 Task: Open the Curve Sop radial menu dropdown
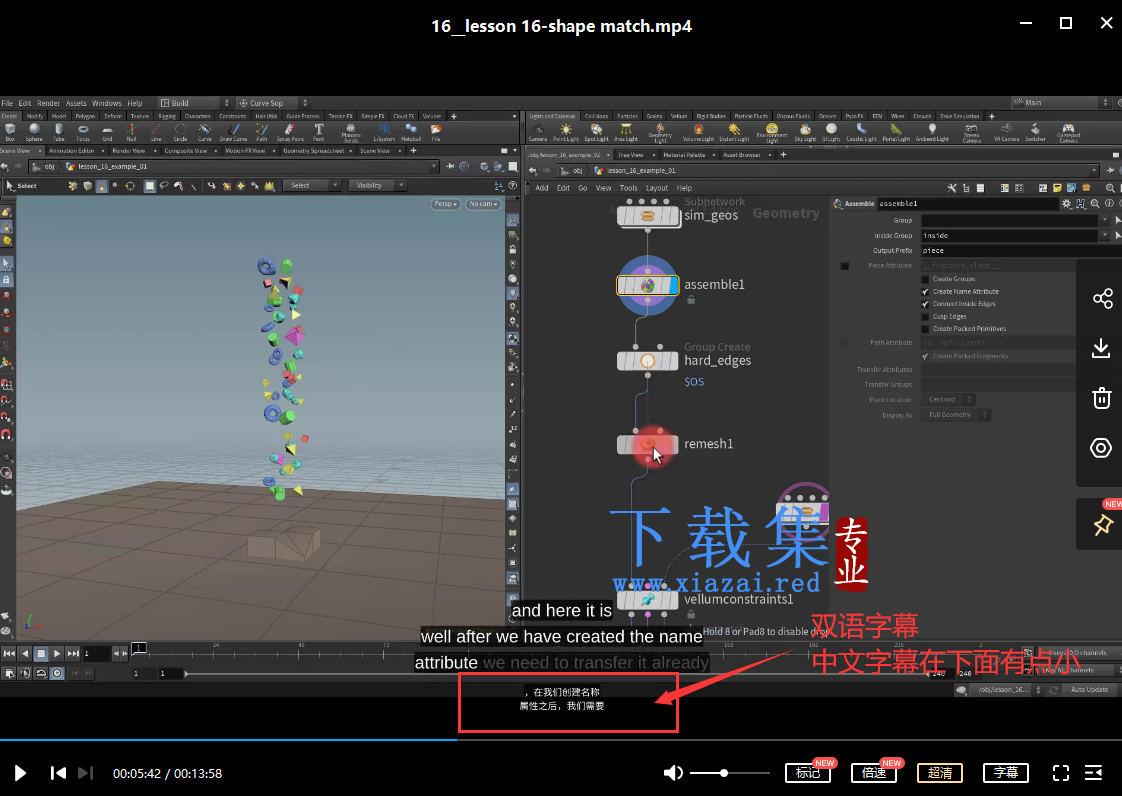273,103
